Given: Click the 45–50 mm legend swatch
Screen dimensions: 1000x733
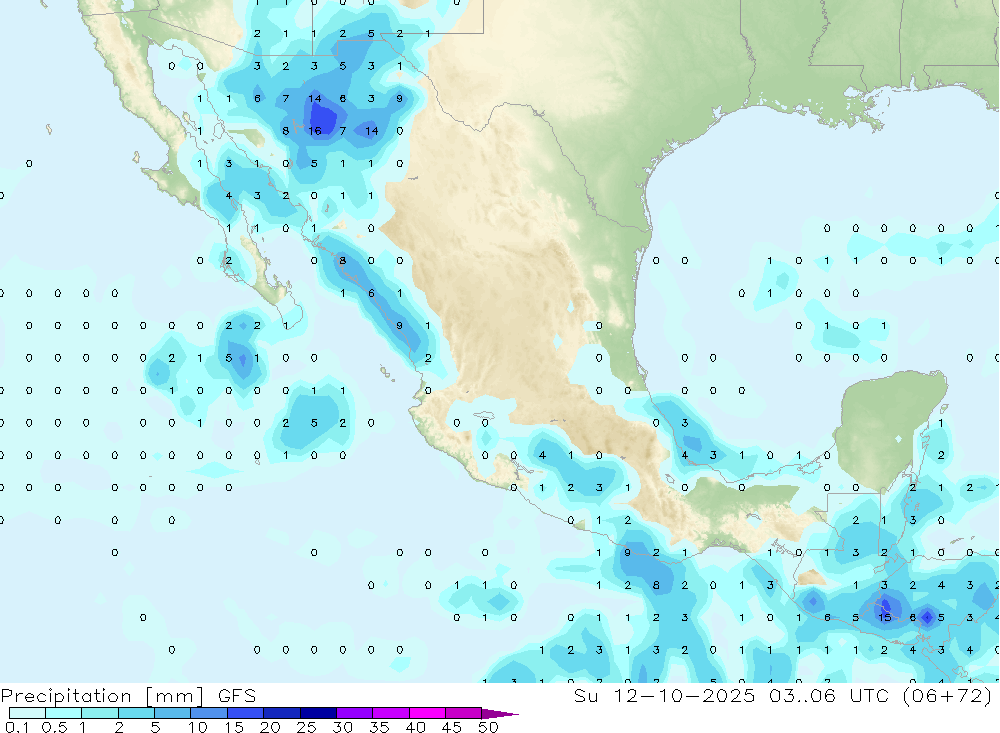Looking at the screenshot, I should 464,713.
